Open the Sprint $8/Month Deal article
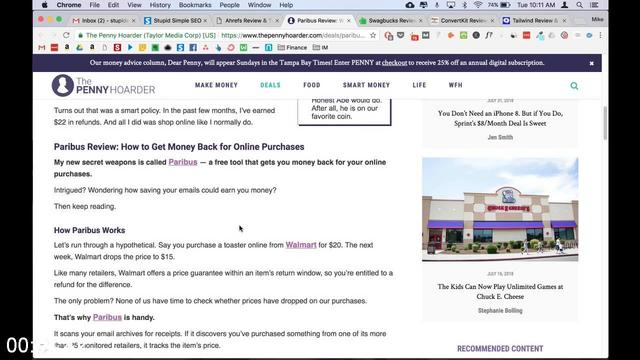Viewport: 640px width, 360px height. pos(500,118)
